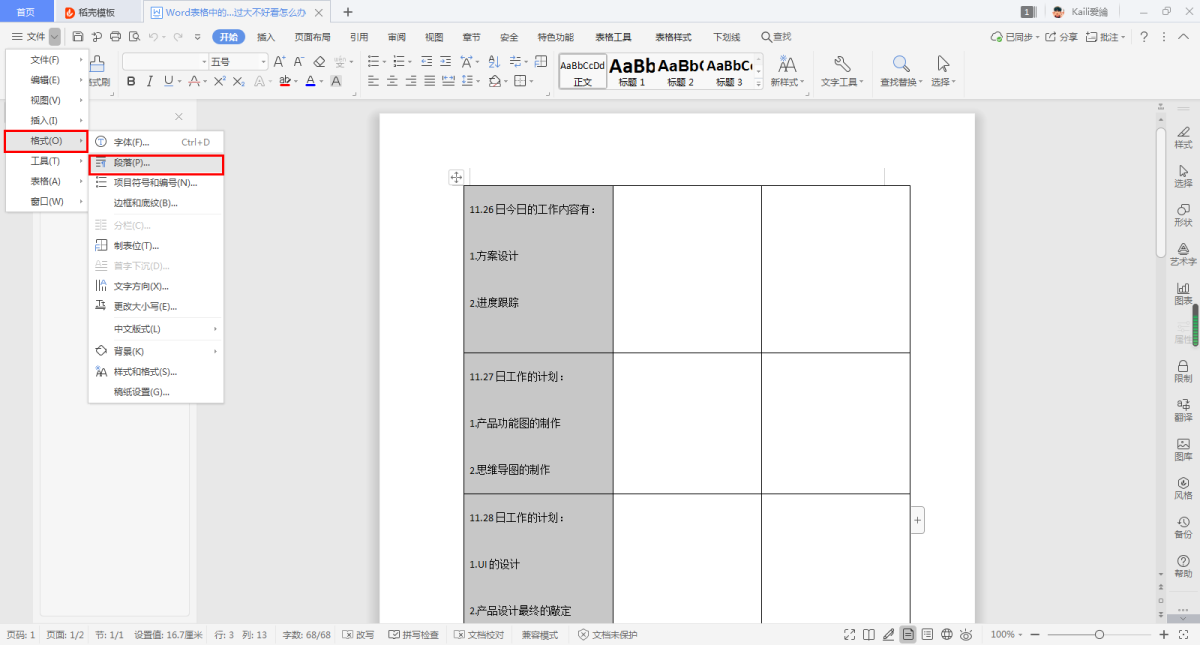Open the 图库 panel in right sidebar
This screenshot has width=1200, height=645.
(1183, 449)
